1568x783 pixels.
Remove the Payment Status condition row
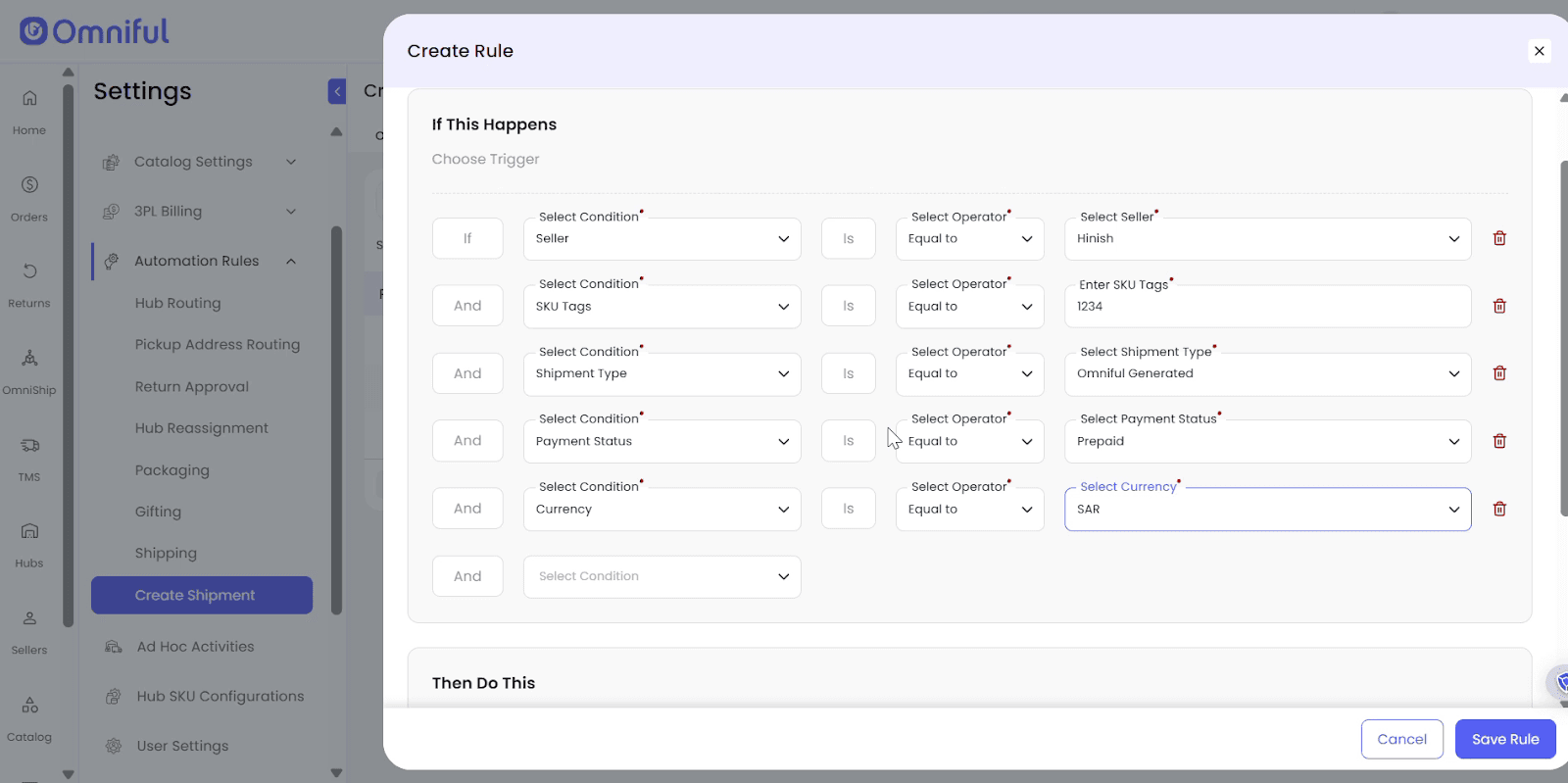point(1498,441)
